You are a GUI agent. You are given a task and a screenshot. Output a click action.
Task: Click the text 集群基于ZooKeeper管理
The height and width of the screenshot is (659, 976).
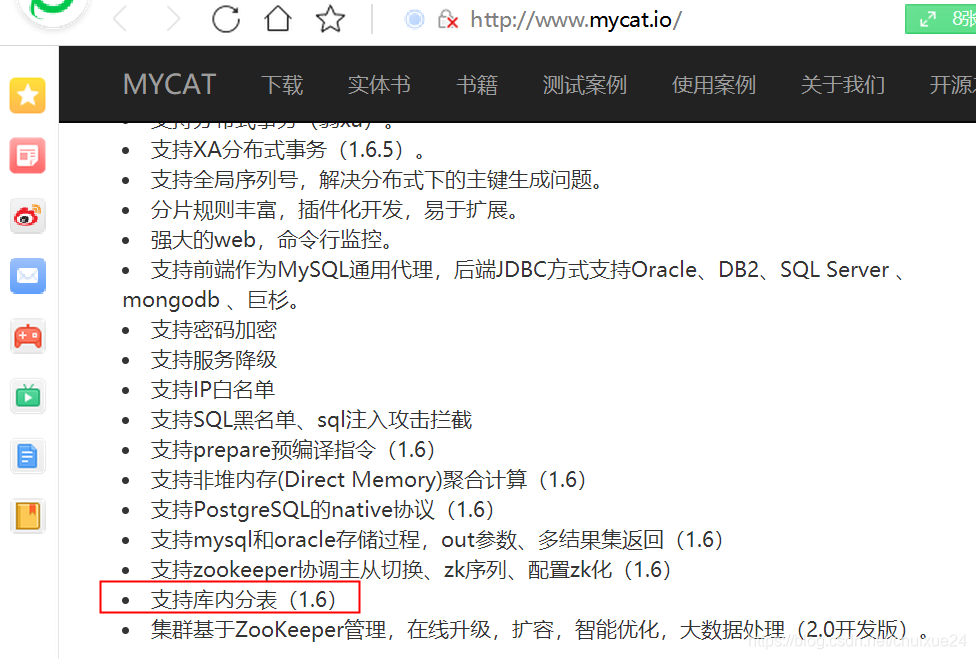[268, 629]
